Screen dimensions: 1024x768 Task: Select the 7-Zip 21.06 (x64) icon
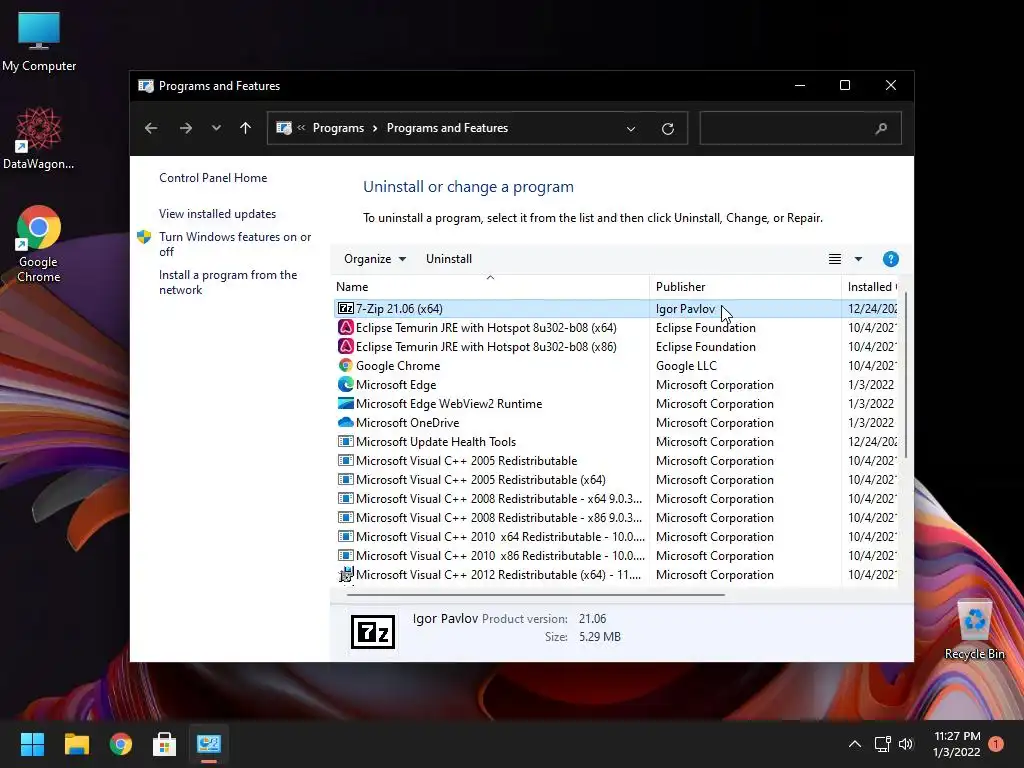tap(345, 308)
